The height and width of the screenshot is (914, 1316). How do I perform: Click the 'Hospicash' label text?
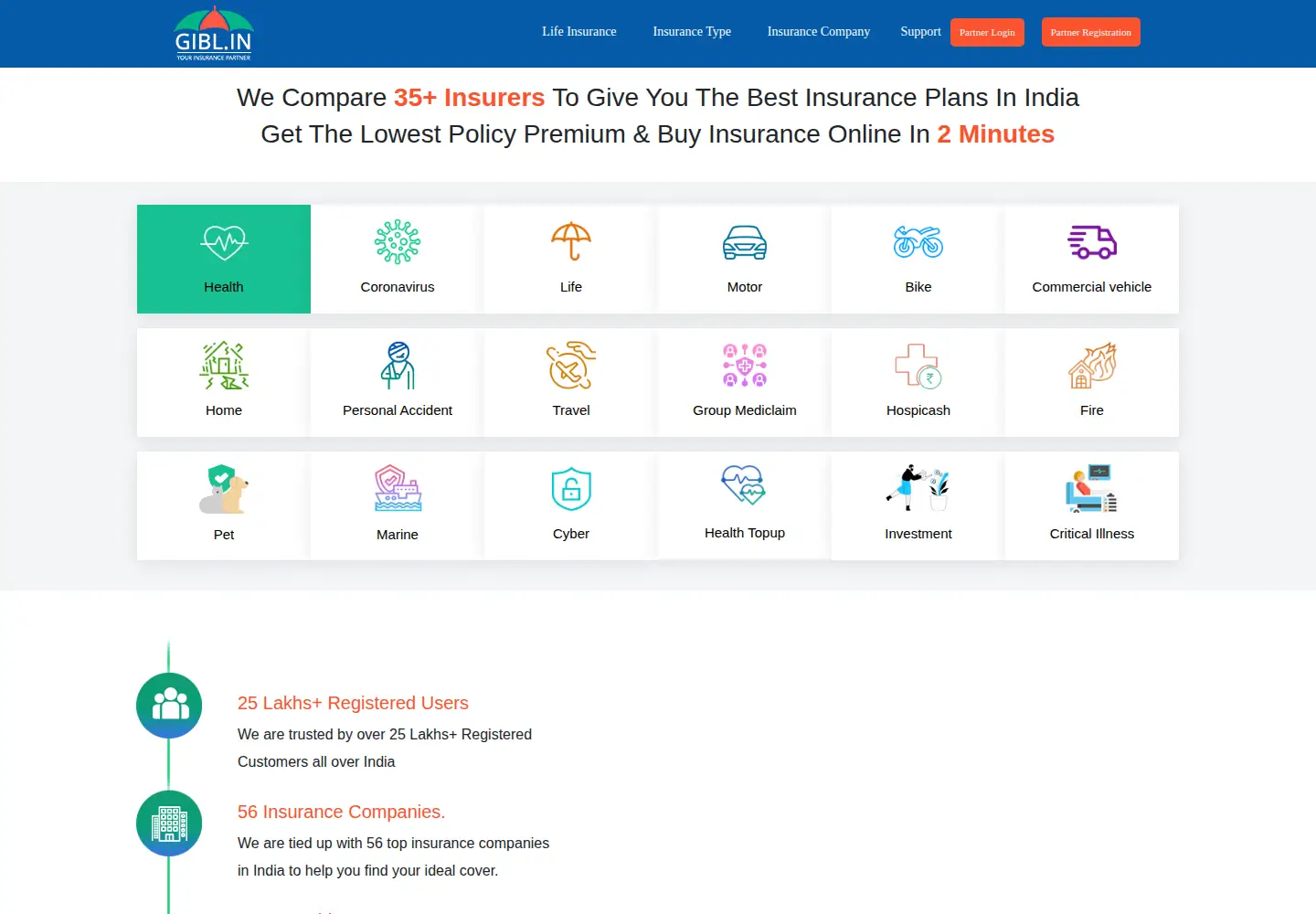[x=918, y=410]
